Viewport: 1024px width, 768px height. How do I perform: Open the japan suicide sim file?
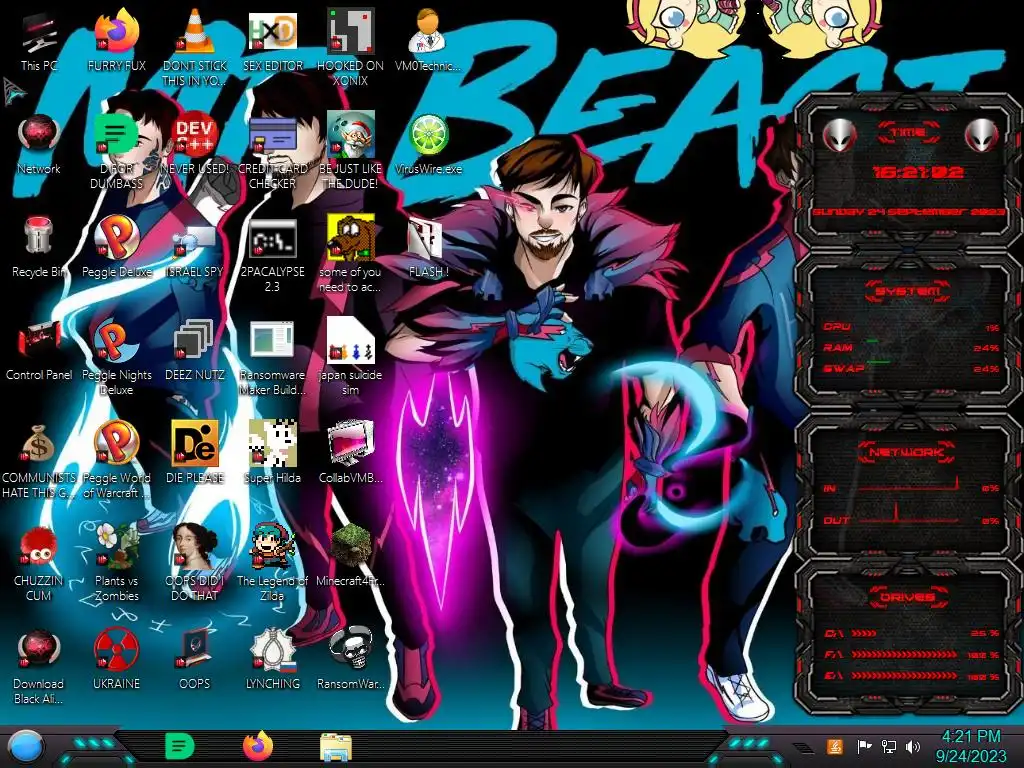click(x=350, y=357)
